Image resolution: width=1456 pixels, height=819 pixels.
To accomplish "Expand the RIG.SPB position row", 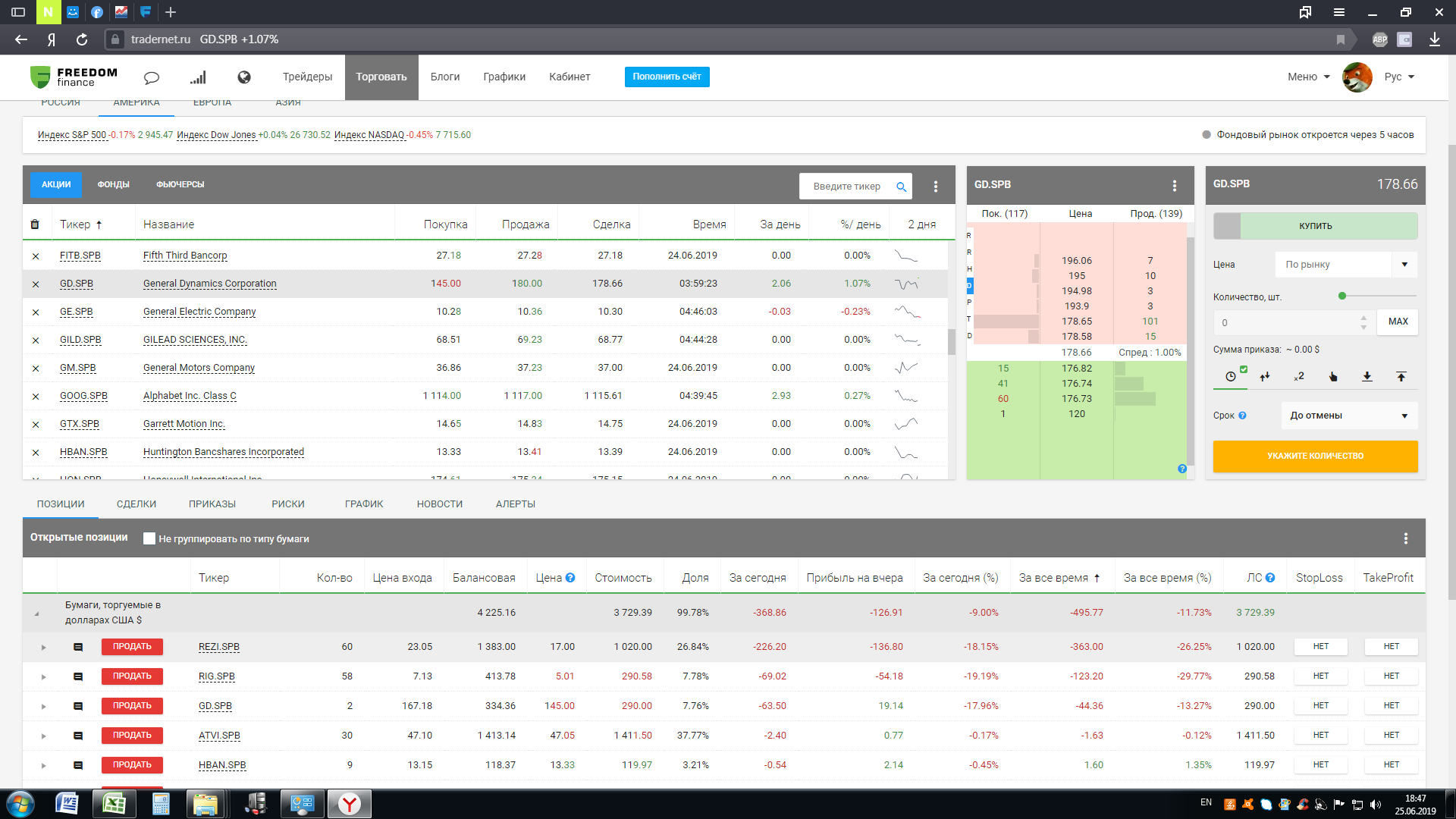I will coord(43,677).
